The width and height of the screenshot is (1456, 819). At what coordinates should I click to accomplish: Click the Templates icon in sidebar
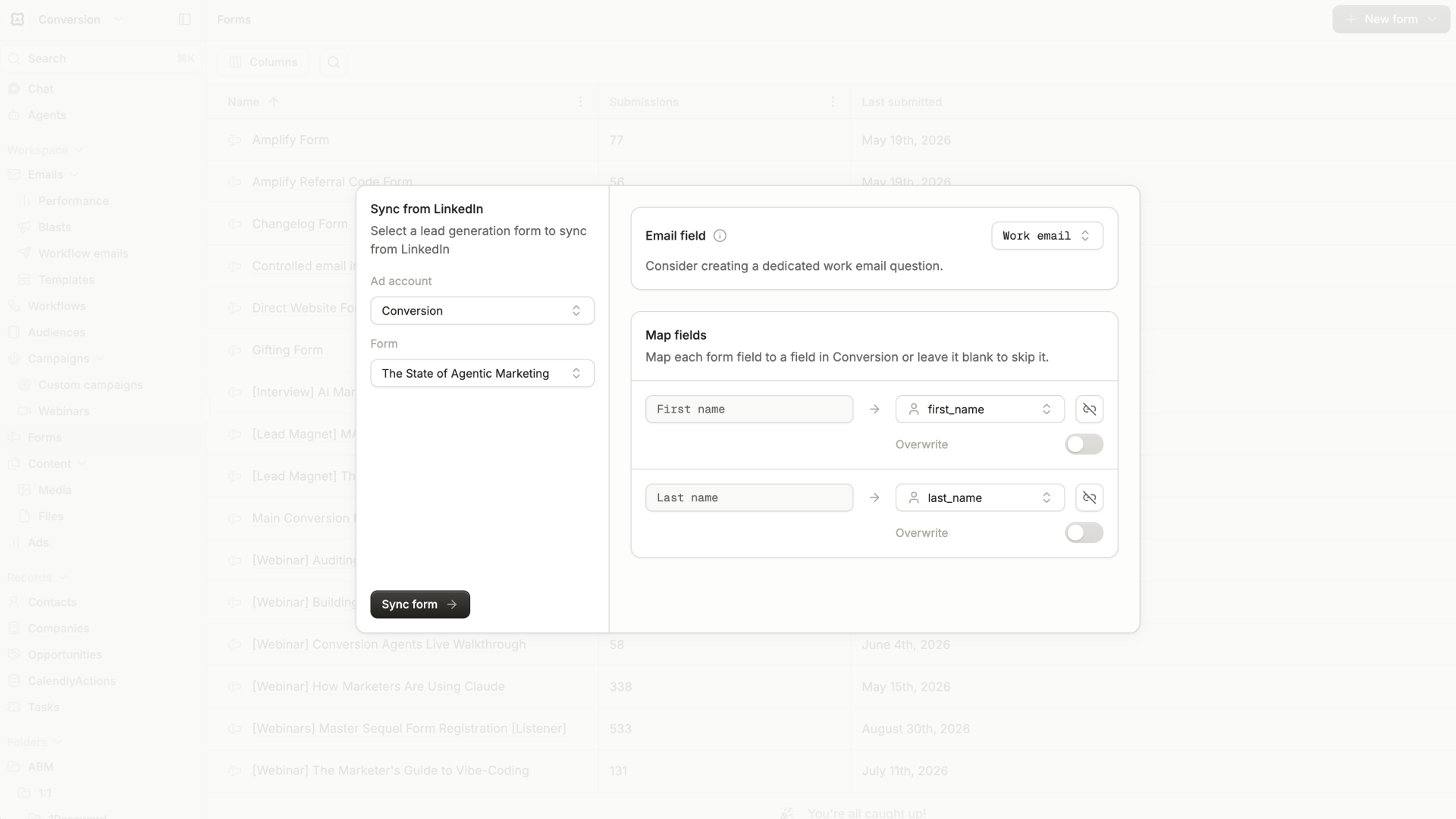pos(25,280)
